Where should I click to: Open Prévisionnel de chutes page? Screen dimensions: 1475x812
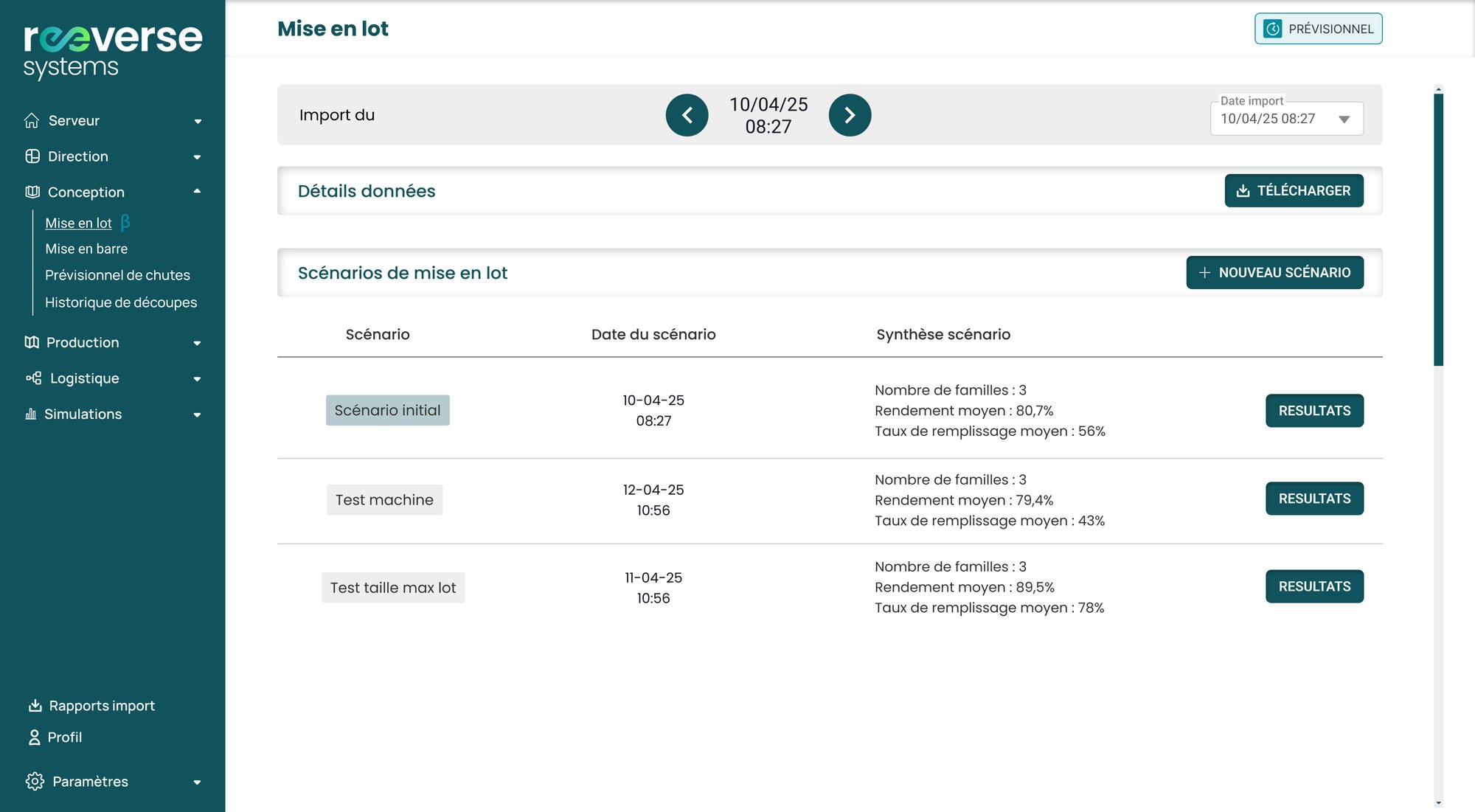(117, 275)
